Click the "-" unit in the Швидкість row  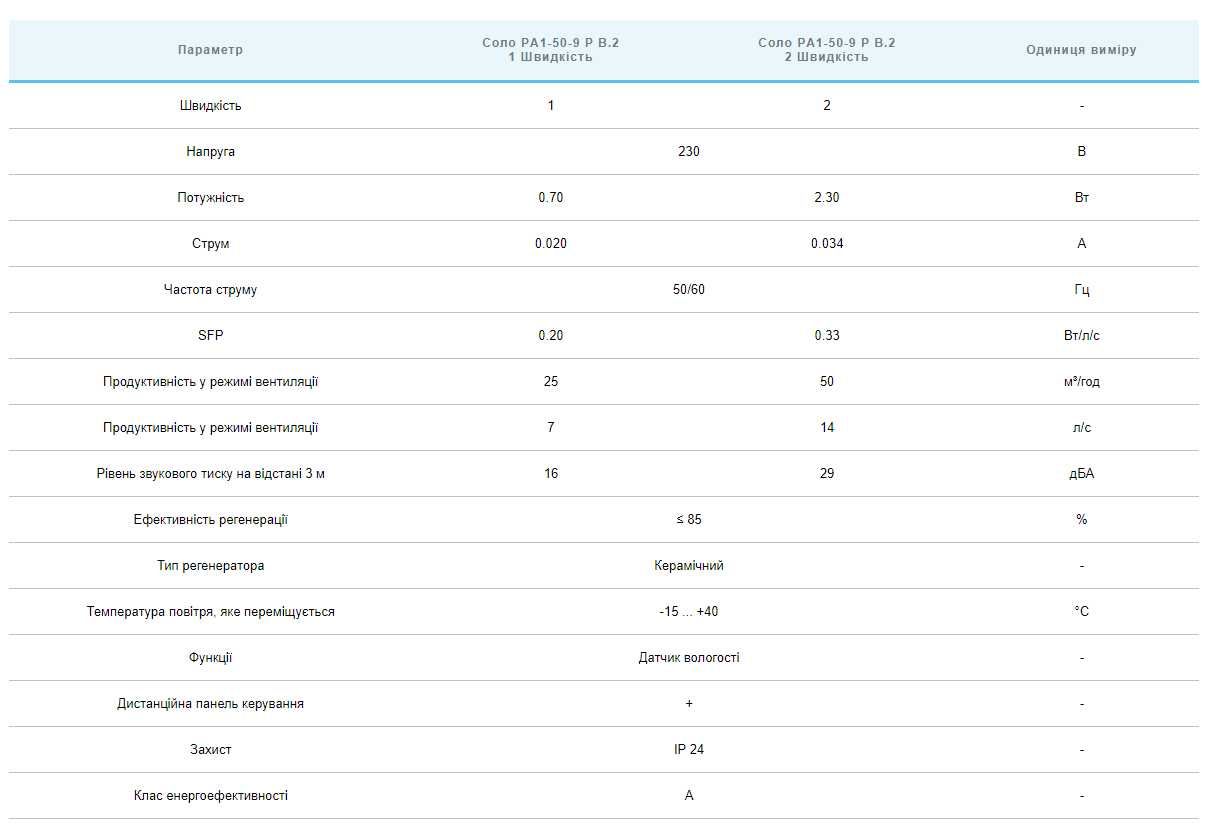tap(1082, 106)
